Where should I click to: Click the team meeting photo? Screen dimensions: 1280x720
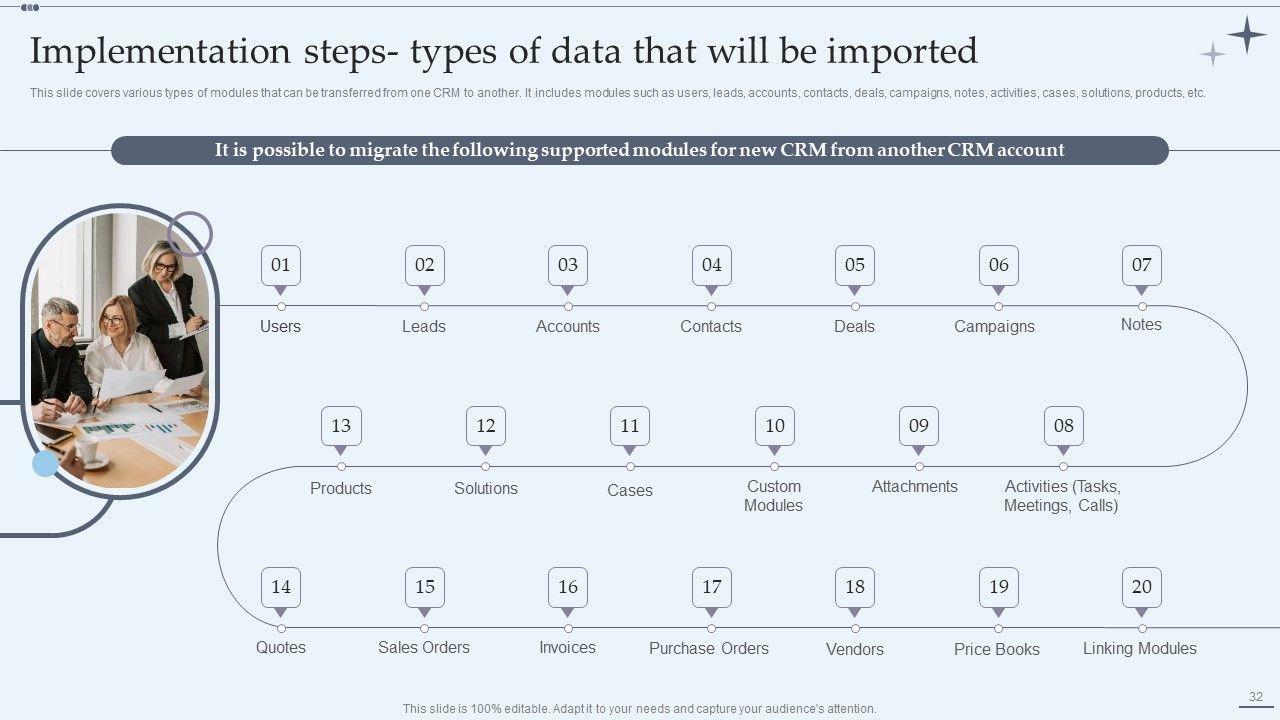(x=119, y=350)
